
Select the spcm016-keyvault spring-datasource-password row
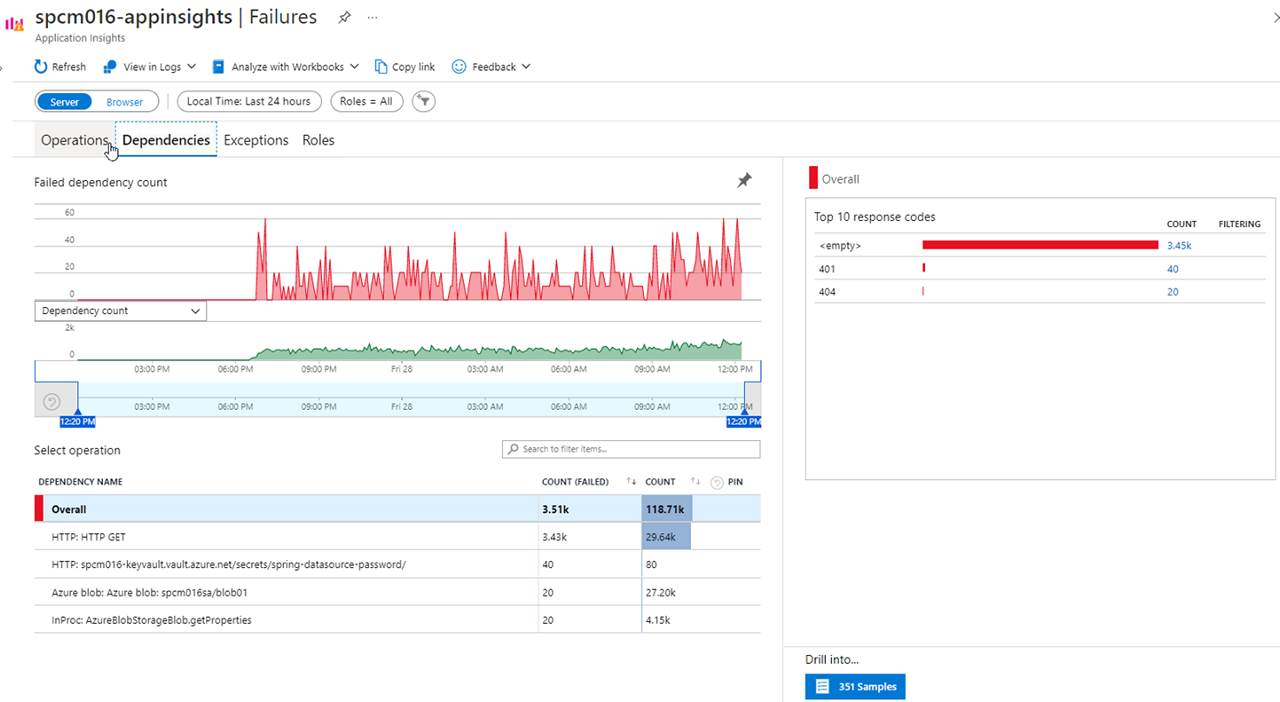pos(397,564)
